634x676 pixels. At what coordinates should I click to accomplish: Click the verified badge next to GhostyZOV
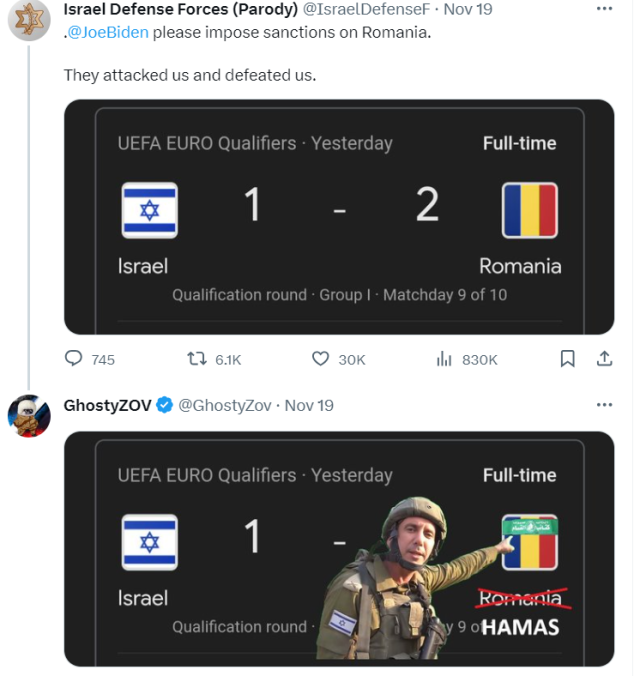point(165,405)
